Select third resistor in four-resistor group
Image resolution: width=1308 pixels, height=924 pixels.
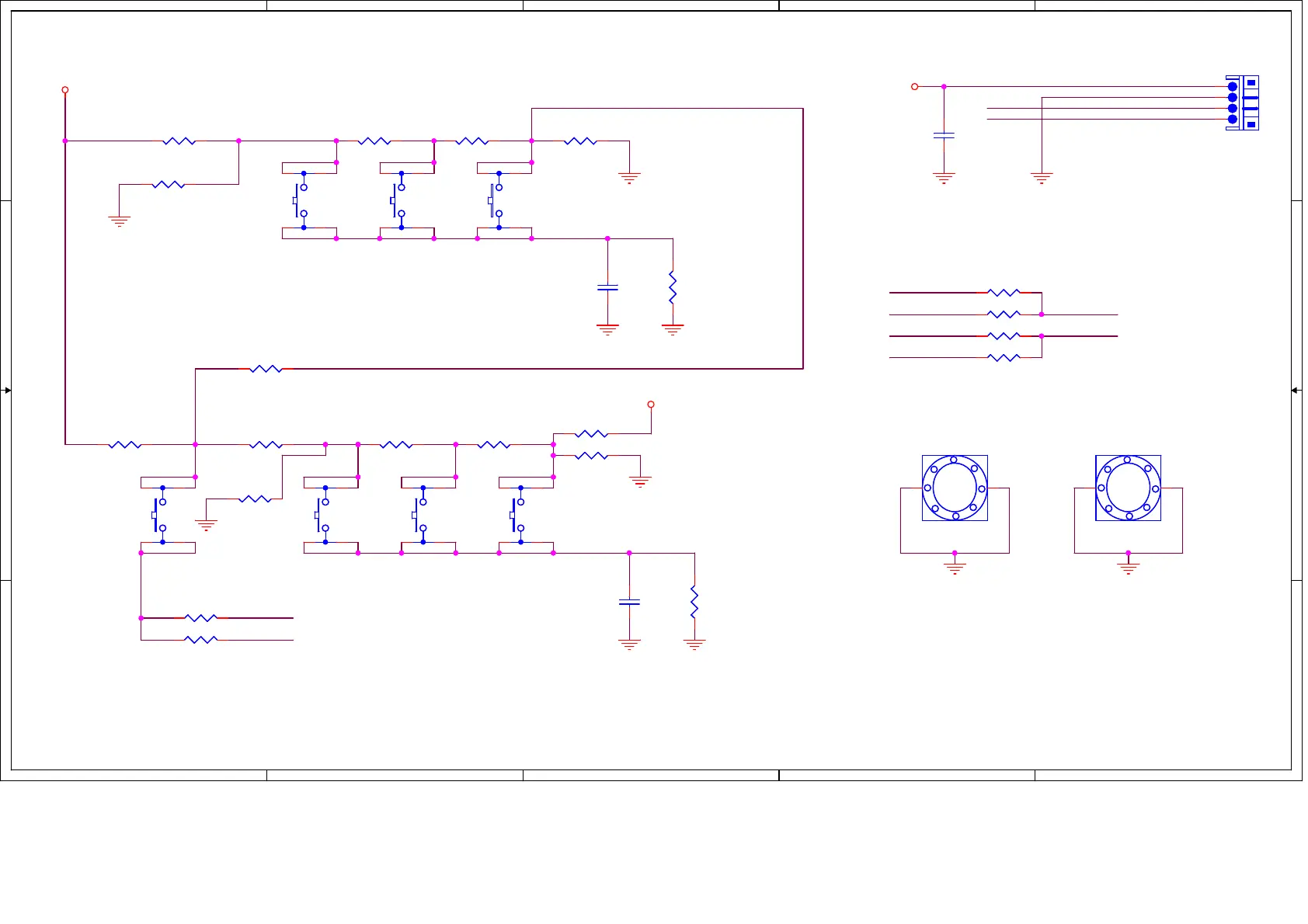tap(1004, 336)
